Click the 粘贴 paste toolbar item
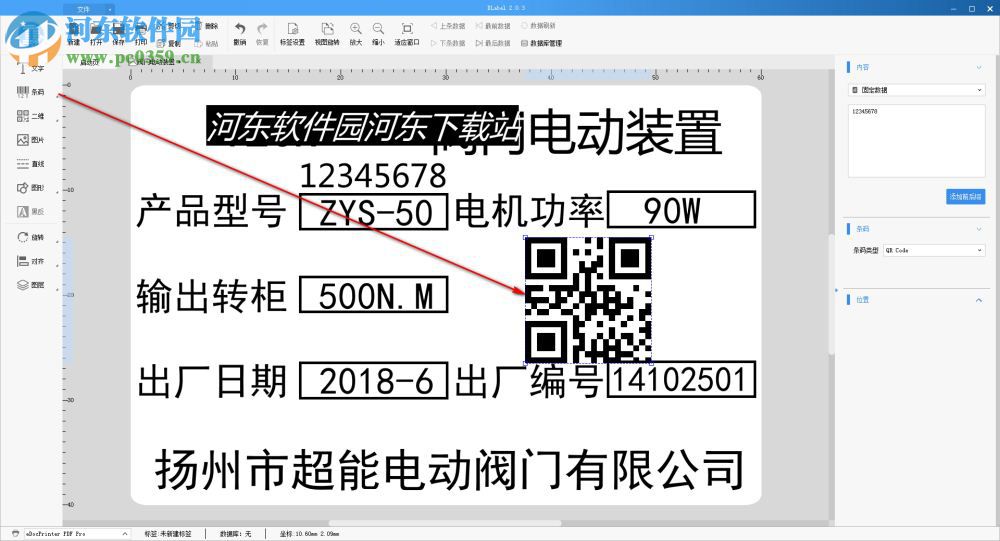Screen dimensions: 1000x541 (x=207, y=43)
